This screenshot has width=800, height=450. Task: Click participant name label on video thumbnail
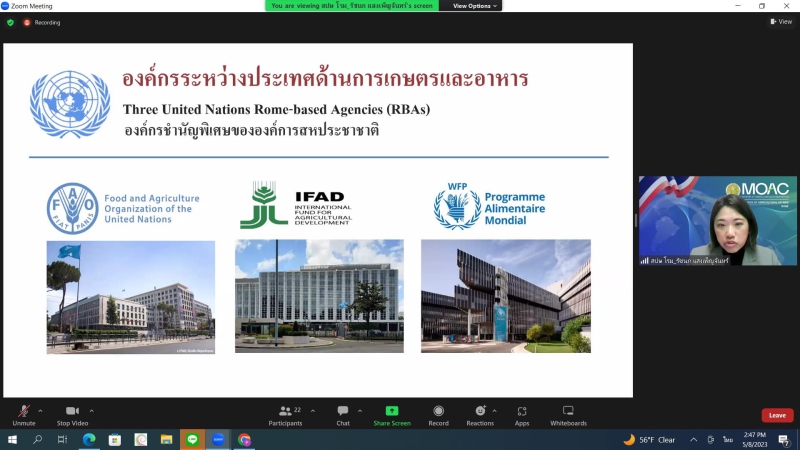coord(685,260)
